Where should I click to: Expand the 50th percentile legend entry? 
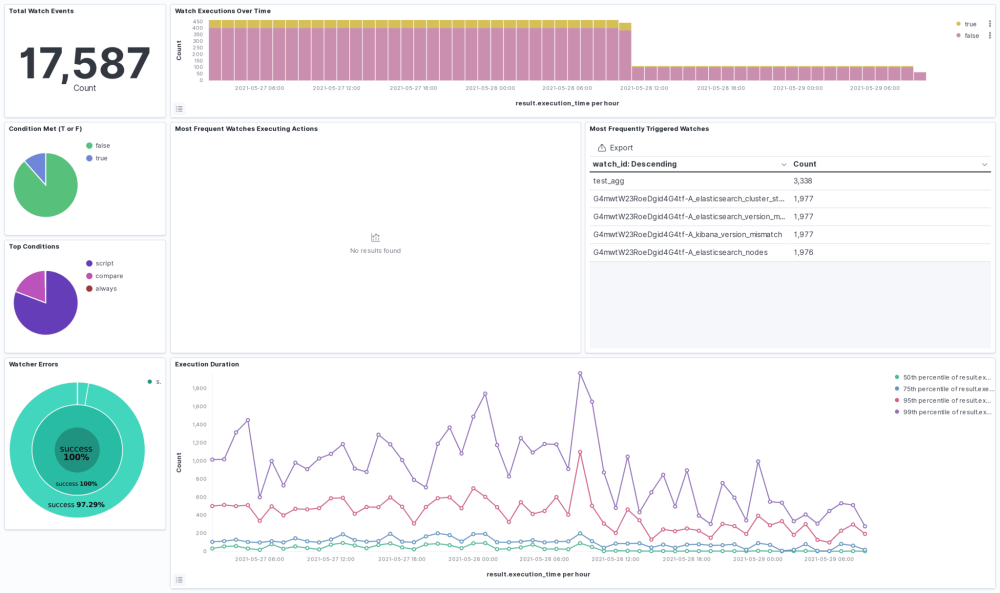tap(946, 377)
